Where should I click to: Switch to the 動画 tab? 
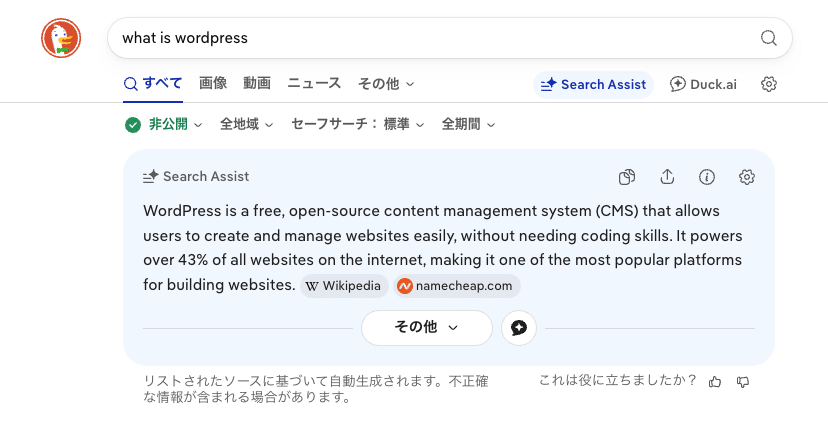(257, 83)
